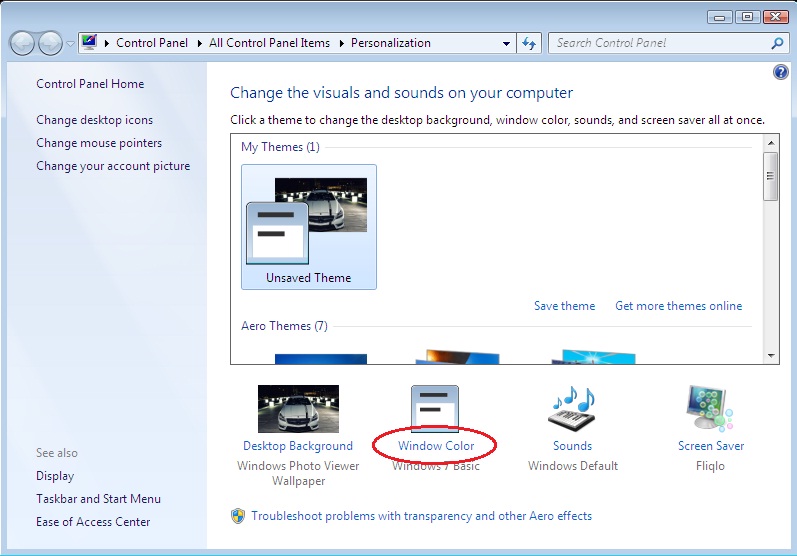
Task: Click the Desktop Background car image icon
Action: pyautogui.click(x=298, y=409)
